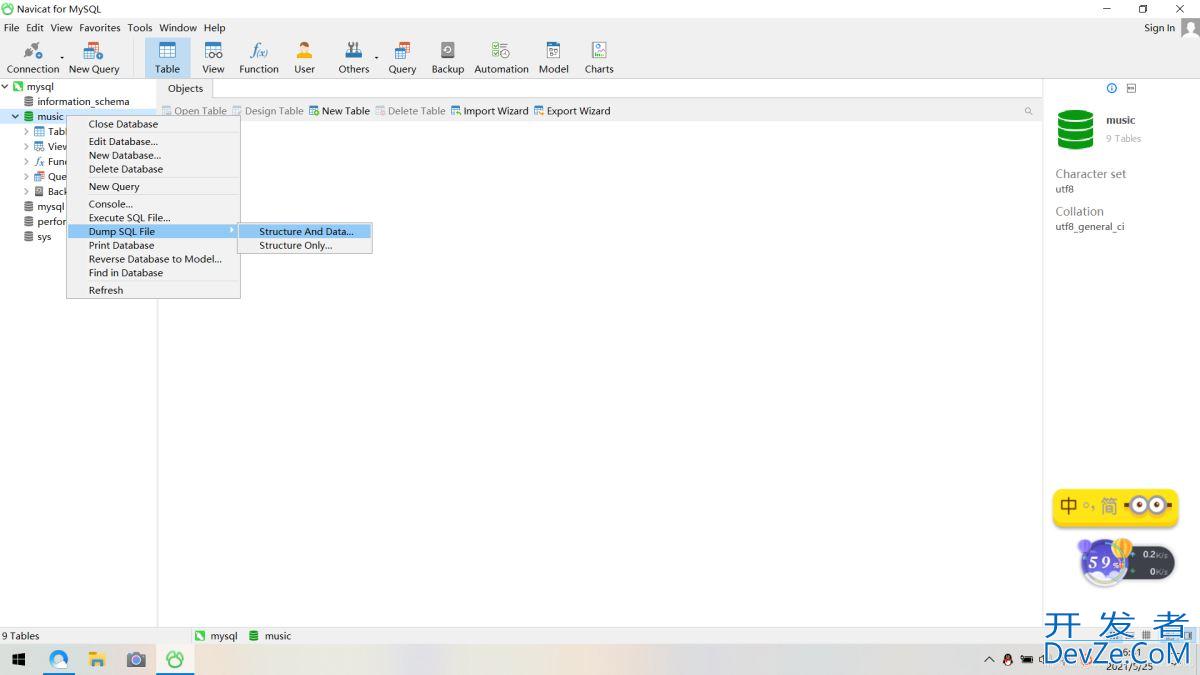The height and width of the screenshot is (675, 1200).
Task: Click the Windows Start button
Action: (x=18, y=659)
